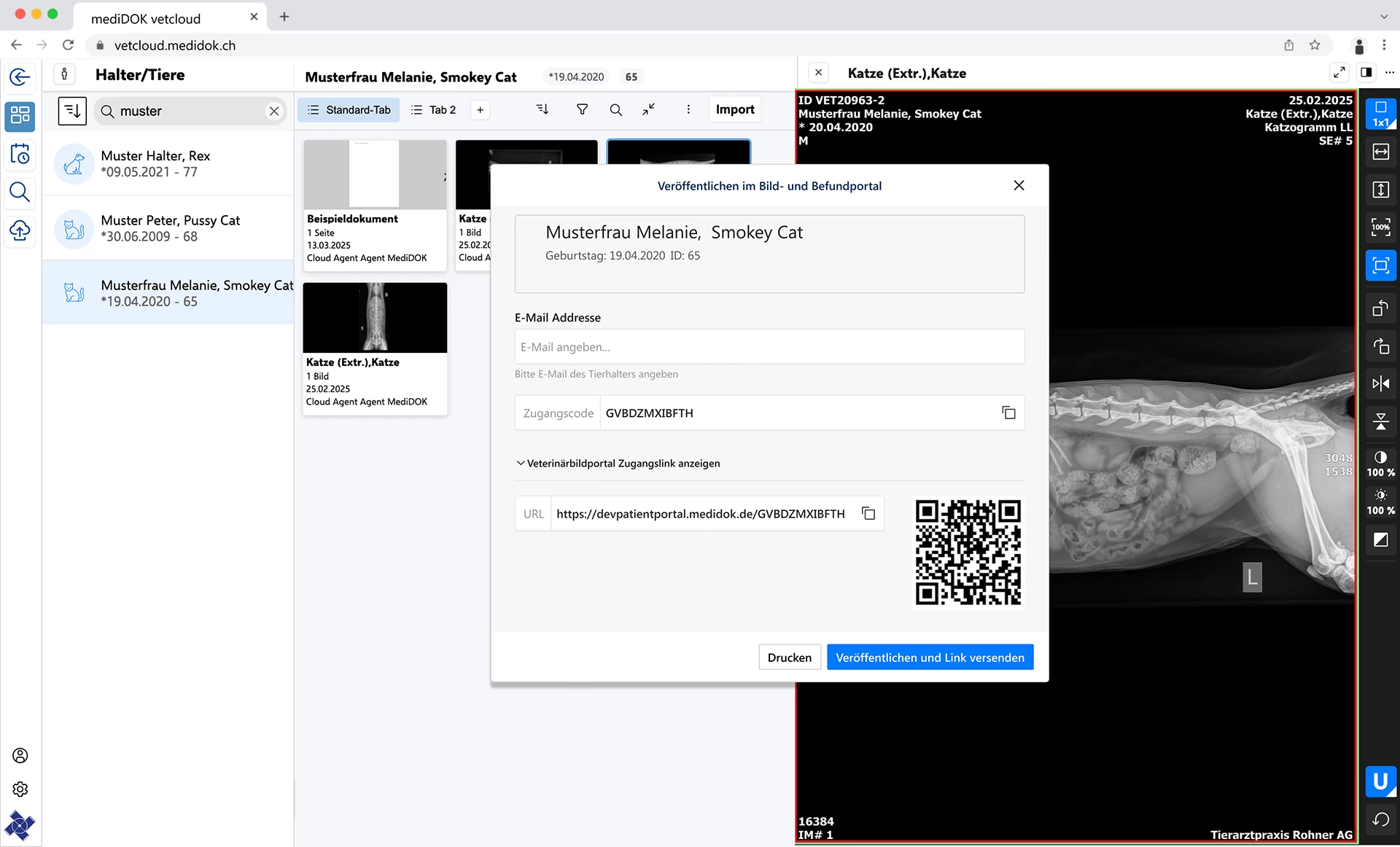Collapse Veterinärbildportal Zugangslink anzeigen section

pos(618,463)
